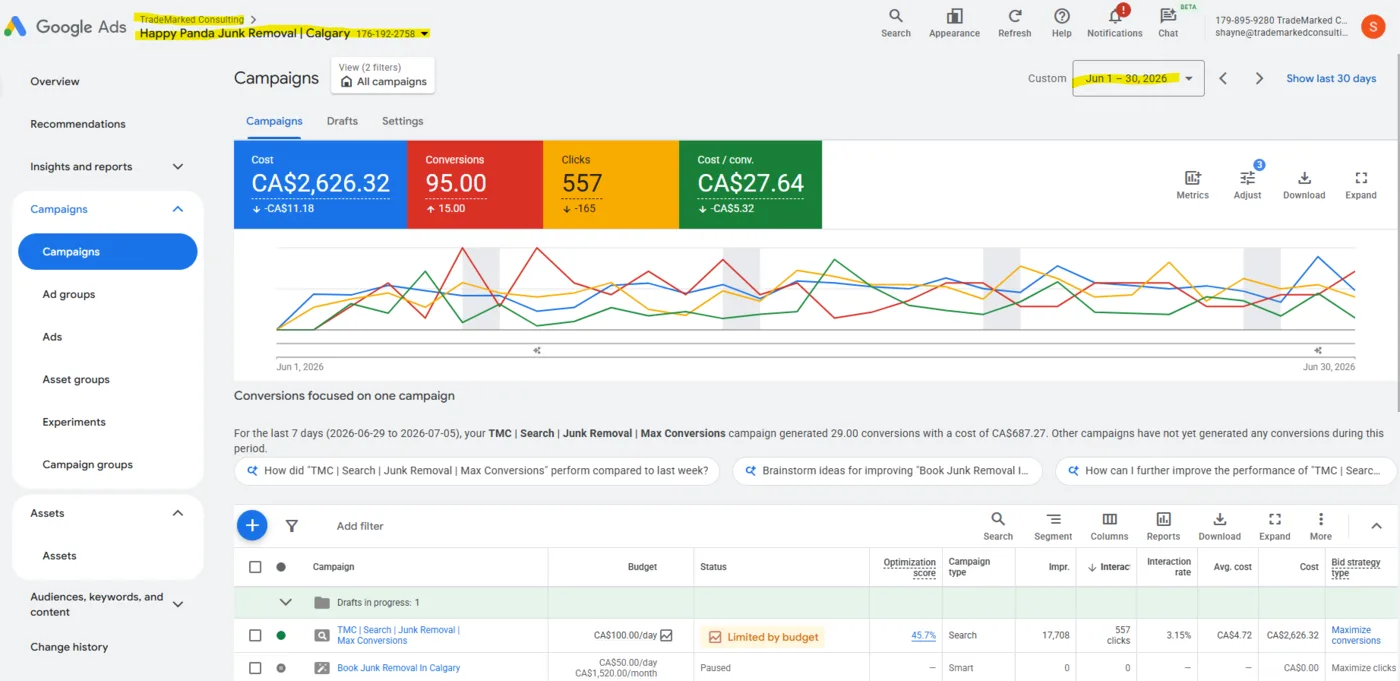Open the Chat beta icon
1400x681 pixels.
[x=1168, y=22]
